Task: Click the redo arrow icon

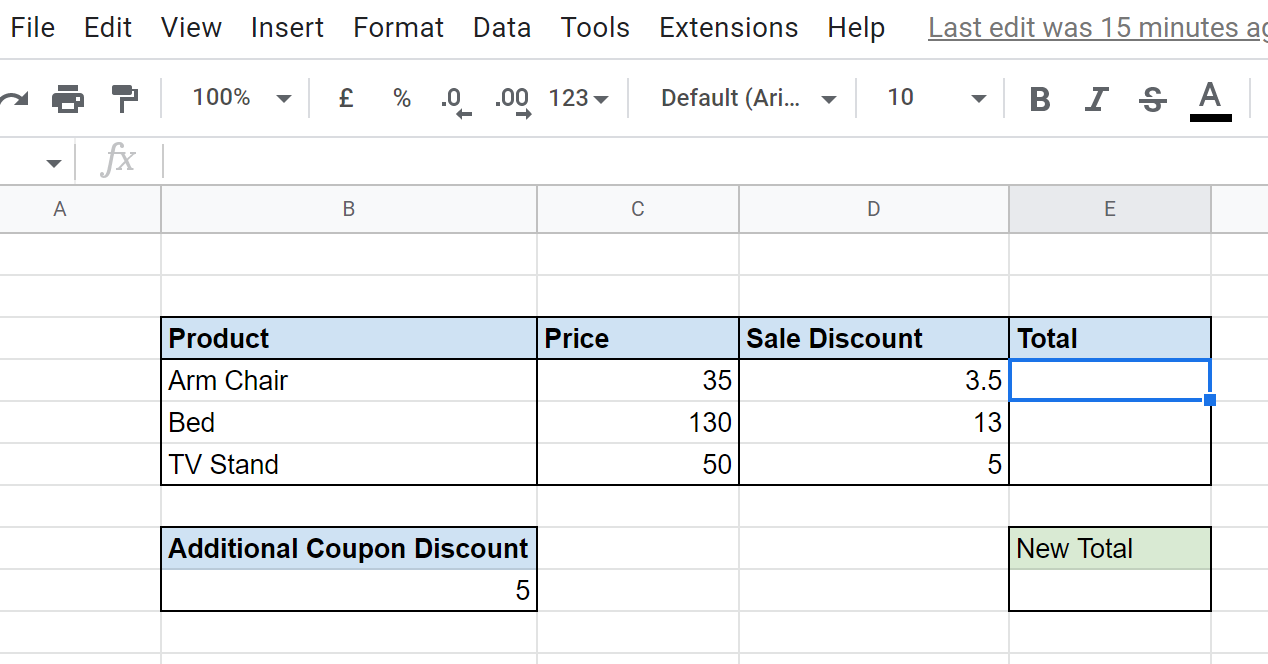Action: tap(13, 99)
